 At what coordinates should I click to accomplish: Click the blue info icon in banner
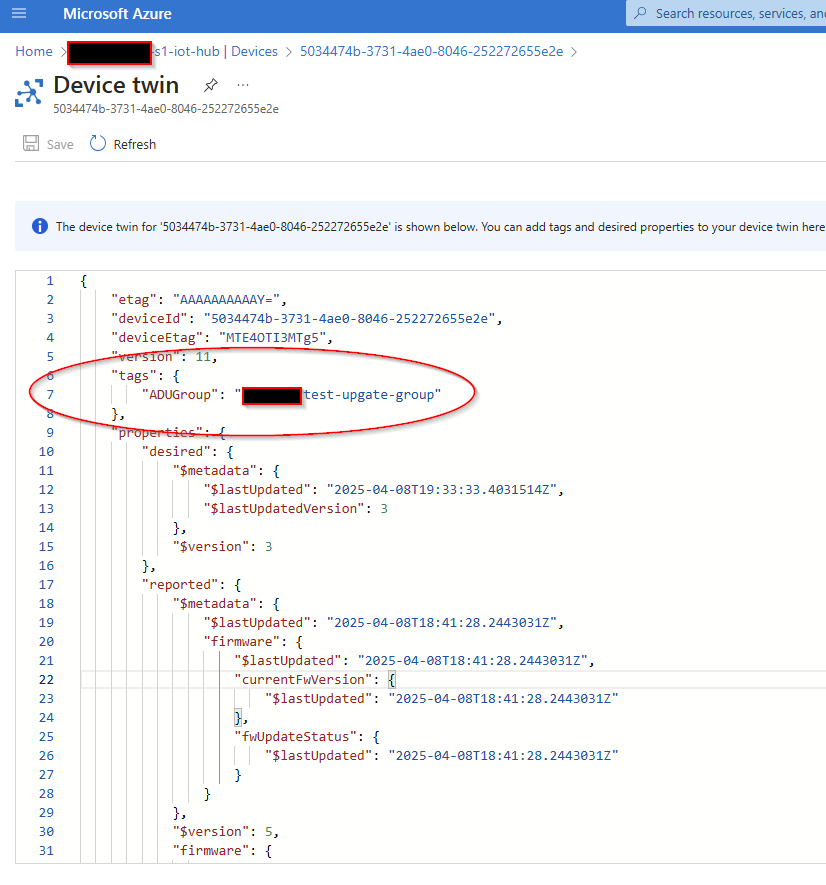point(40,226)
